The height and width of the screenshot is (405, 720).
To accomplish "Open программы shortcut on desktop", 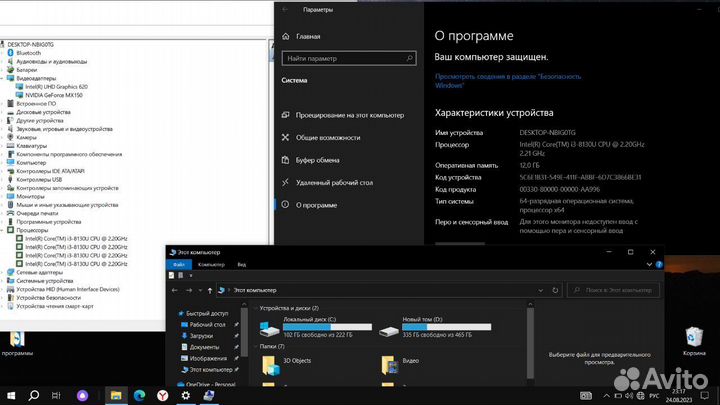I will [x=17, y=343].
